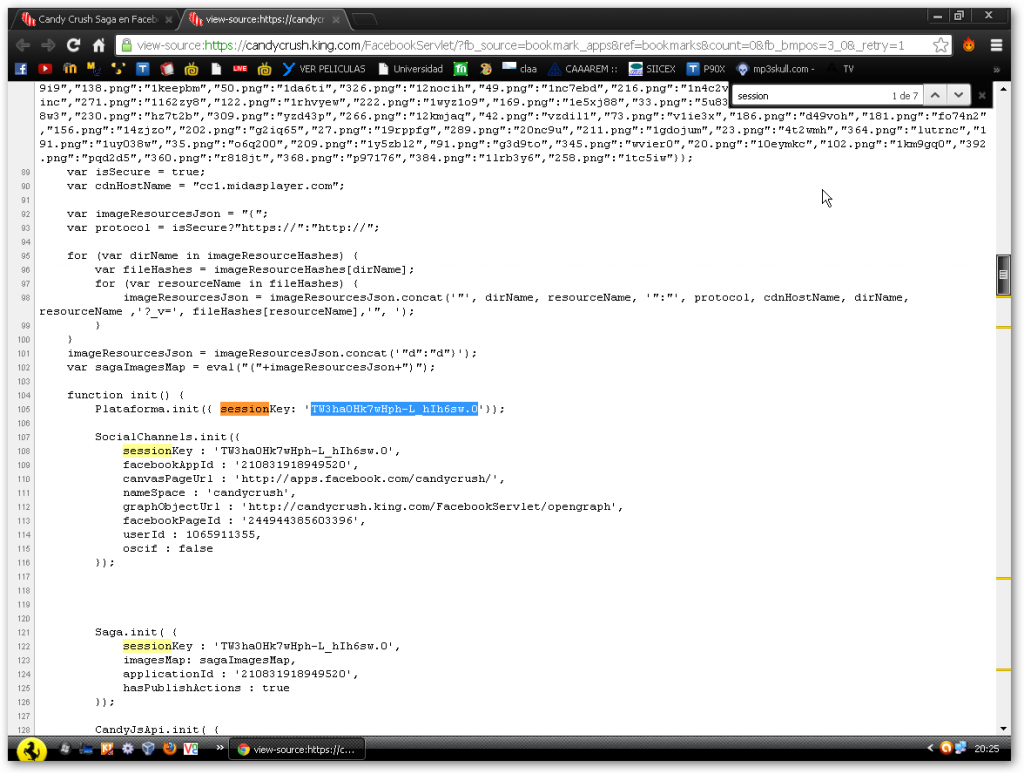1024x773 pixels.
Task: Click 'sessionKey' under SocialChannels.init
Action: click(x=157, y=450)
